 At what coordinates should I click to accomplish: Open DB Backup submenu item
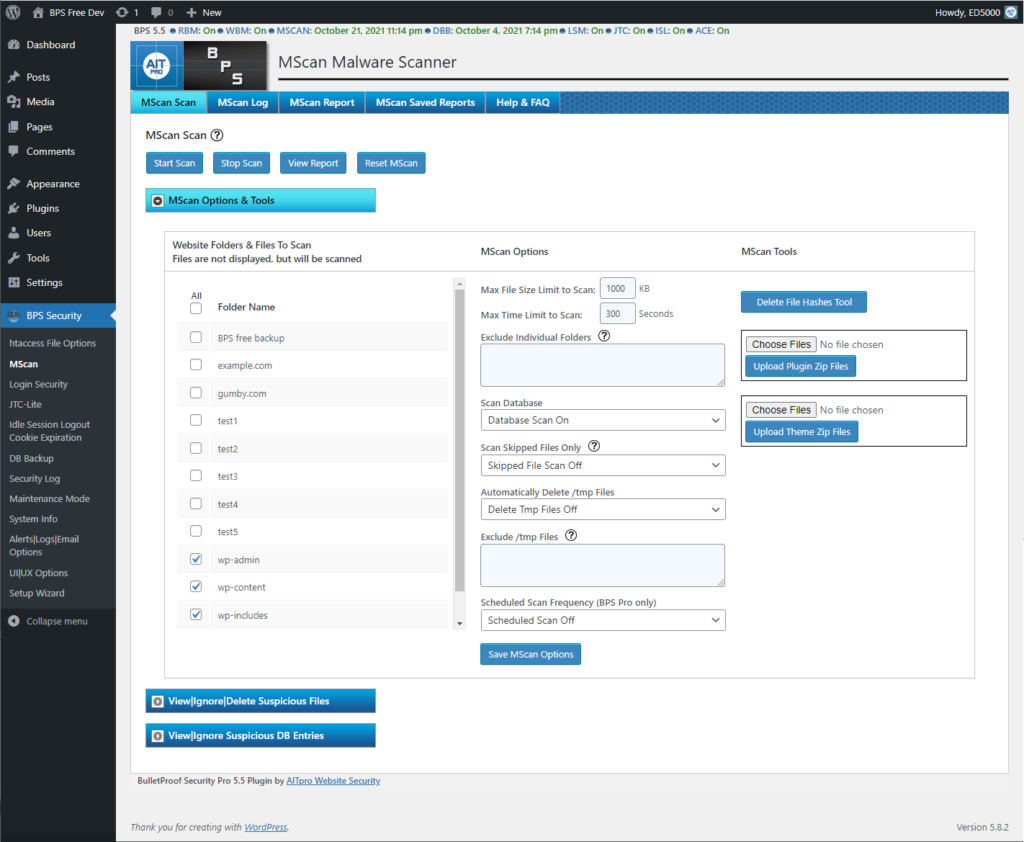31,459
